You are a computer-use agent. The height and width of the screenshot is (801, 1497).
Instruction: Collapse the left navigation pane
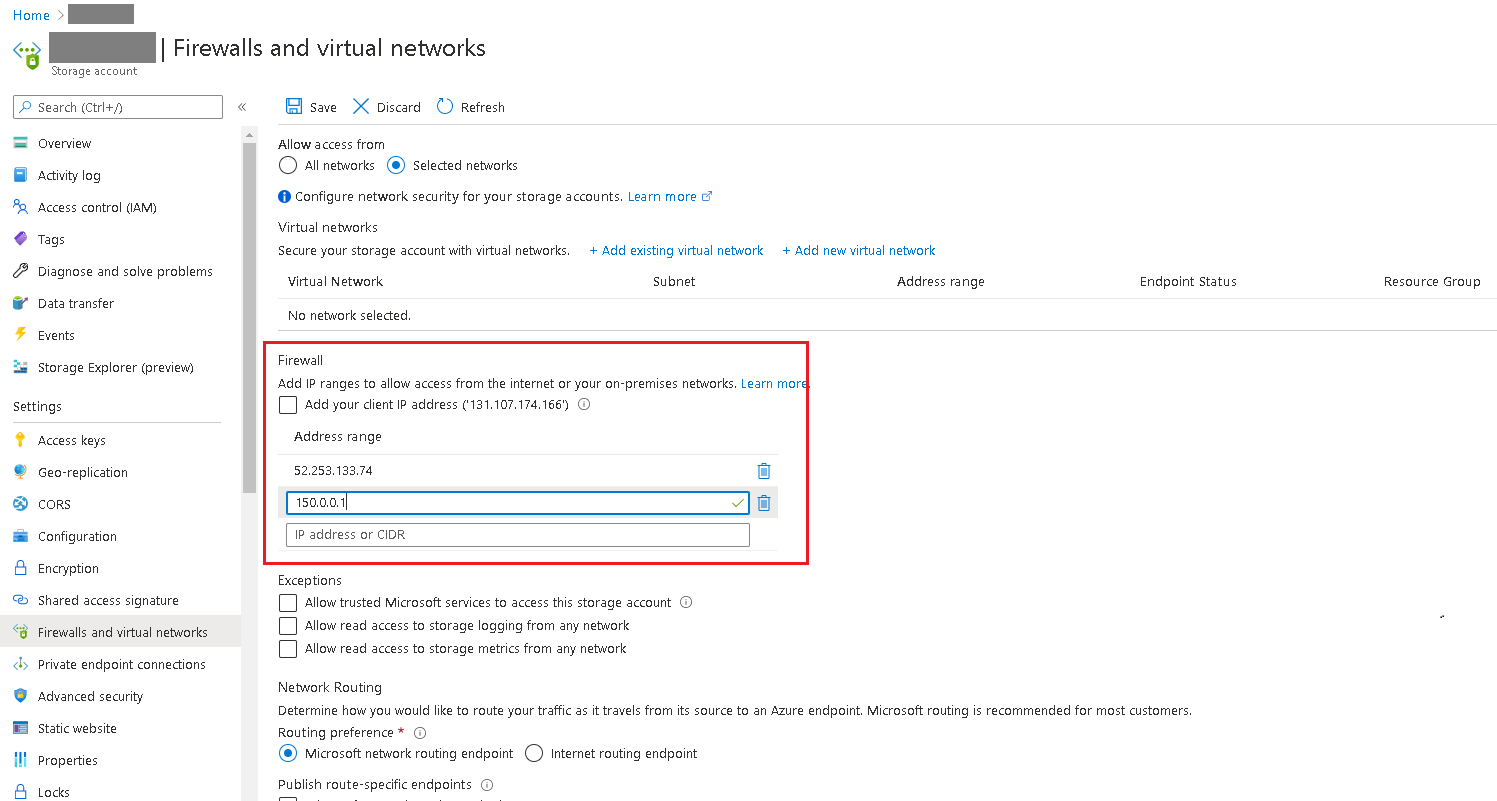pos(241,107)
